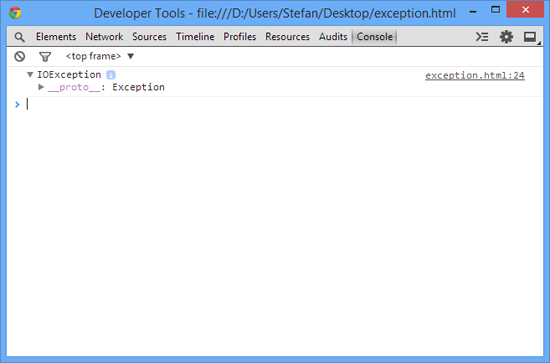
Task: Switch to the Network tab
Action: [104, 37]
